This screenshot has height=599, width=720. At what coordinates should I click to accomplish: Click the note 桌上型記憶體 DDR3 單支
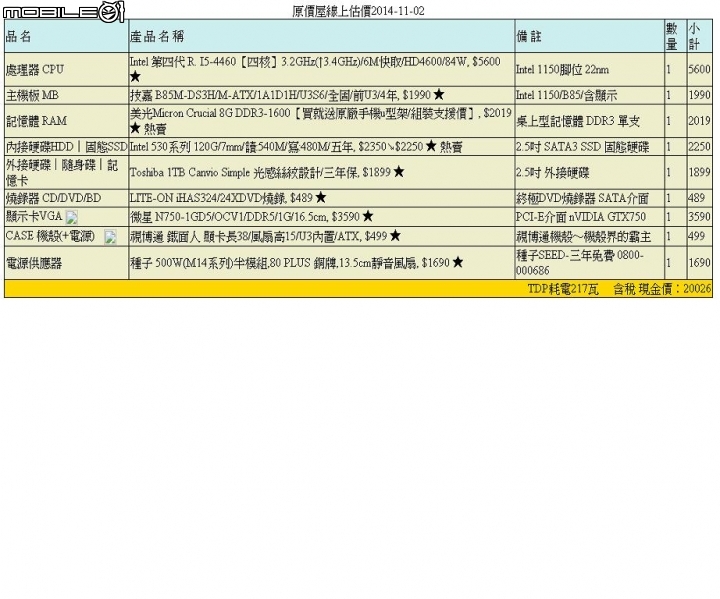pyautogui.click(x=578, y=121)
